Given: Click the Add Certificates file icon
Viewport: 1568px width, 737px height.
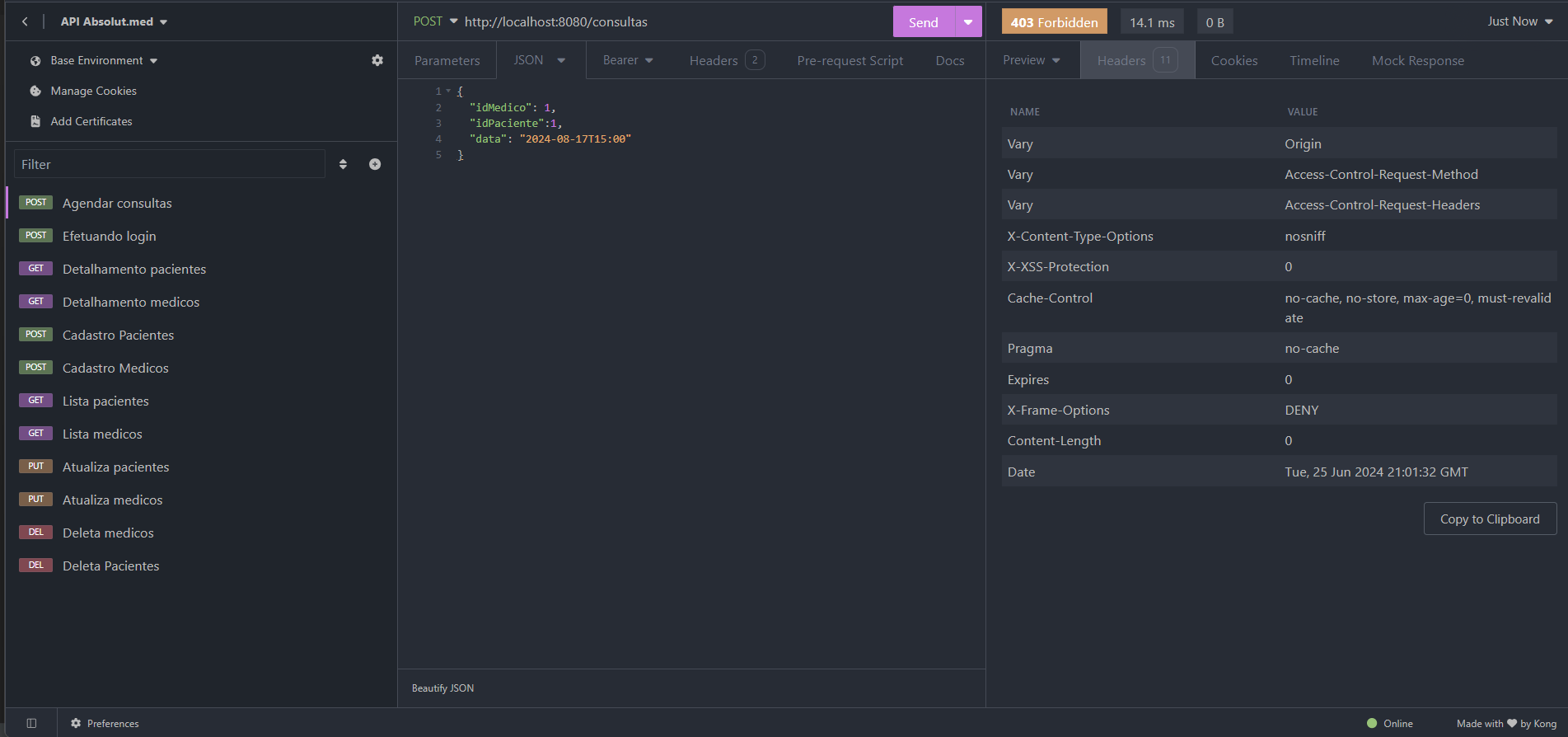Looking at the screenshot, I should tap(35, 121).
